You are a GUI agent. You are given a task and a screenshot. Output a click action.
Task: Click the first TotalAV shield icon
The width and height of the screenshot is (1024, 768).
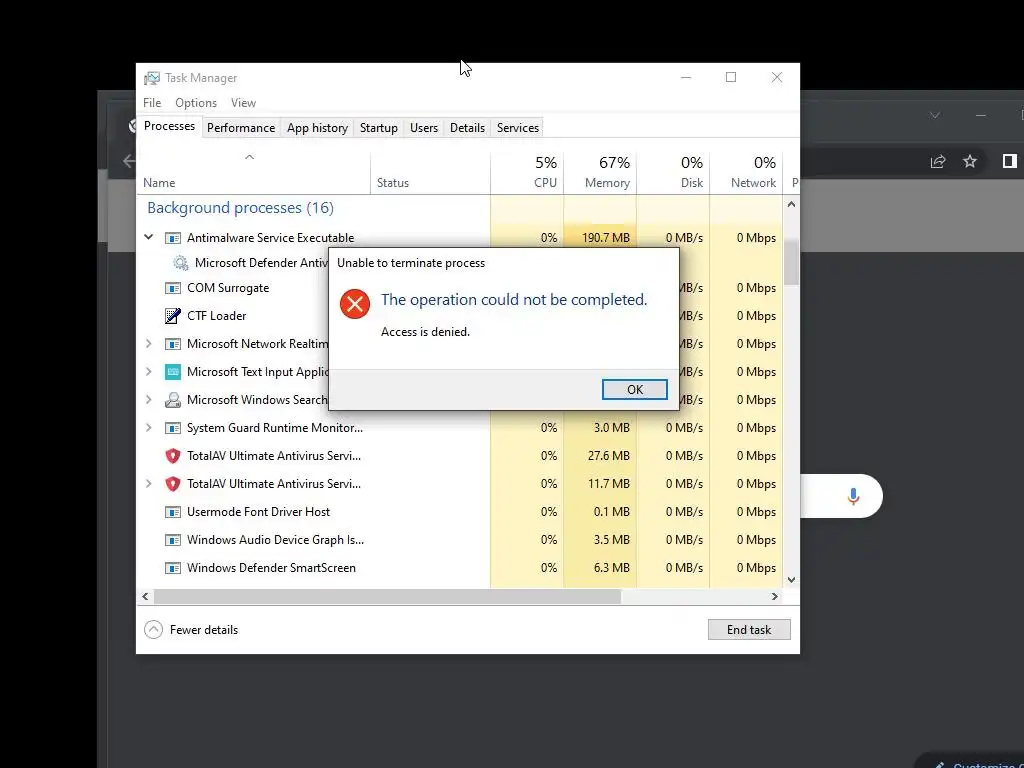172,456
